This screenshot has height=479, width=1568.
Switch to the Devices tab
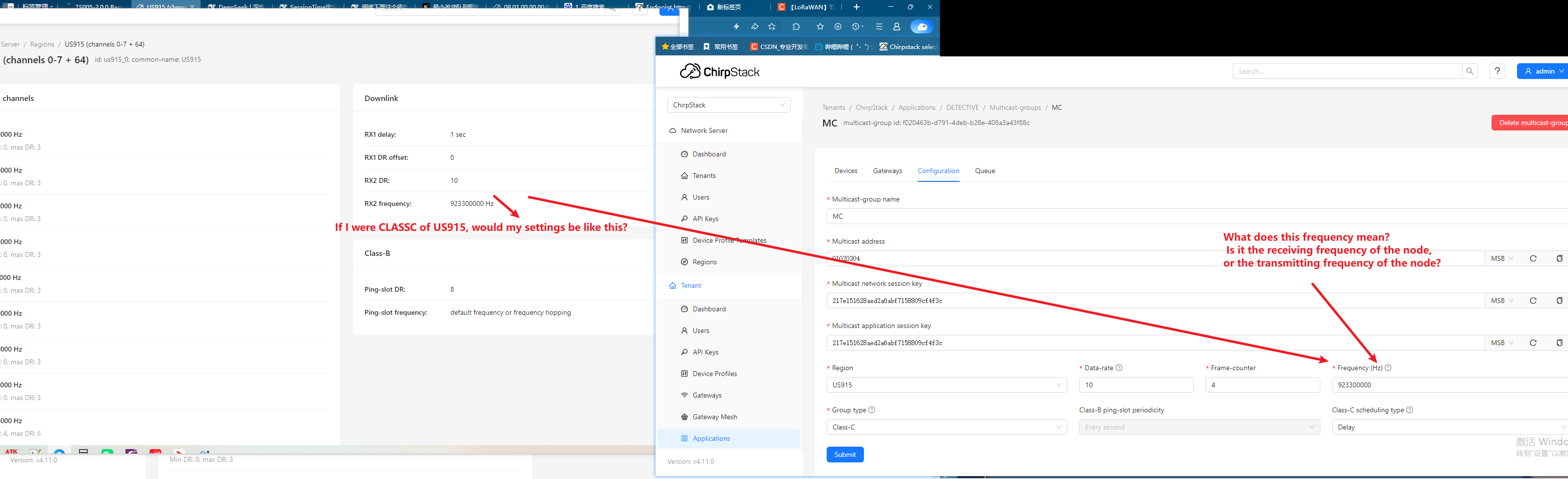[845, 171]
